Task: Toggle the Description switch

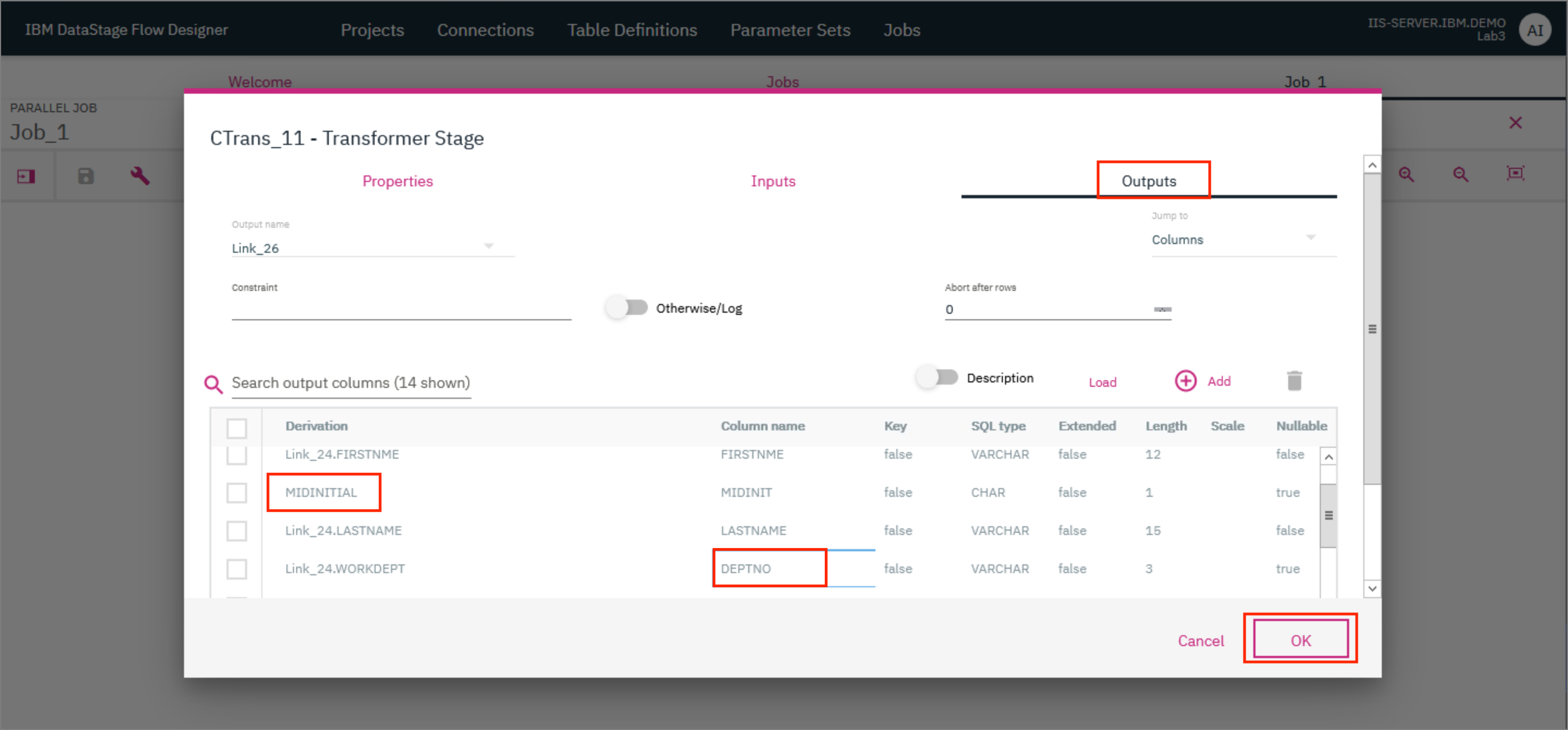Action: pyautogui.click(x=937, y=378)
